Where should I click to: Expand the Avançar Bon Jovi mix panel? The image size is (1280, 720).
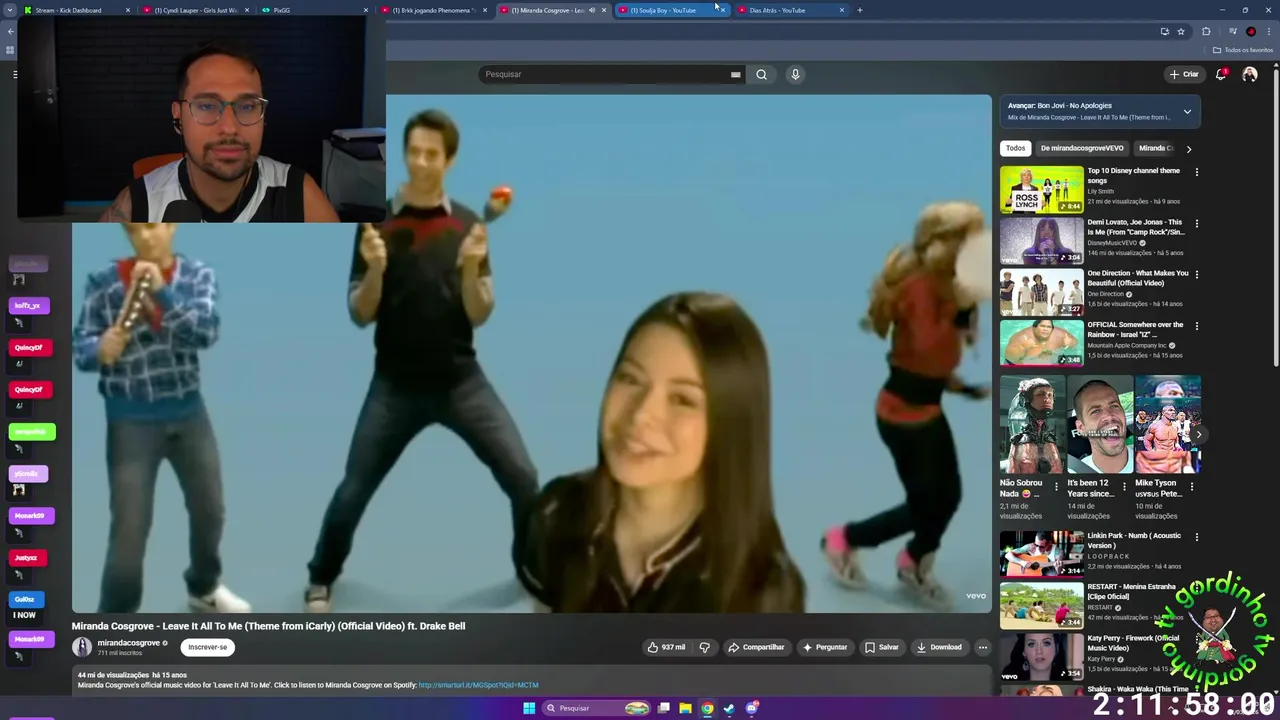click(x=1187, y=111)
